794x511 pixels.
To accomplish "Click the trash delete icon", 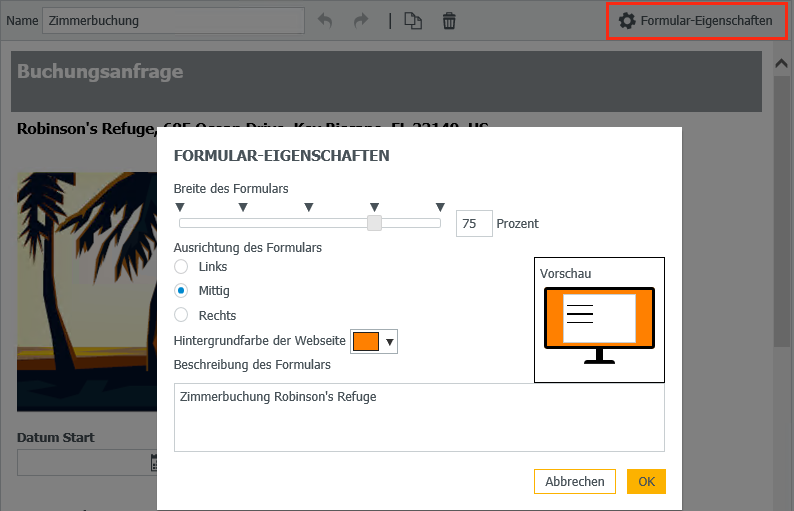I will click(x=449, y=21).
